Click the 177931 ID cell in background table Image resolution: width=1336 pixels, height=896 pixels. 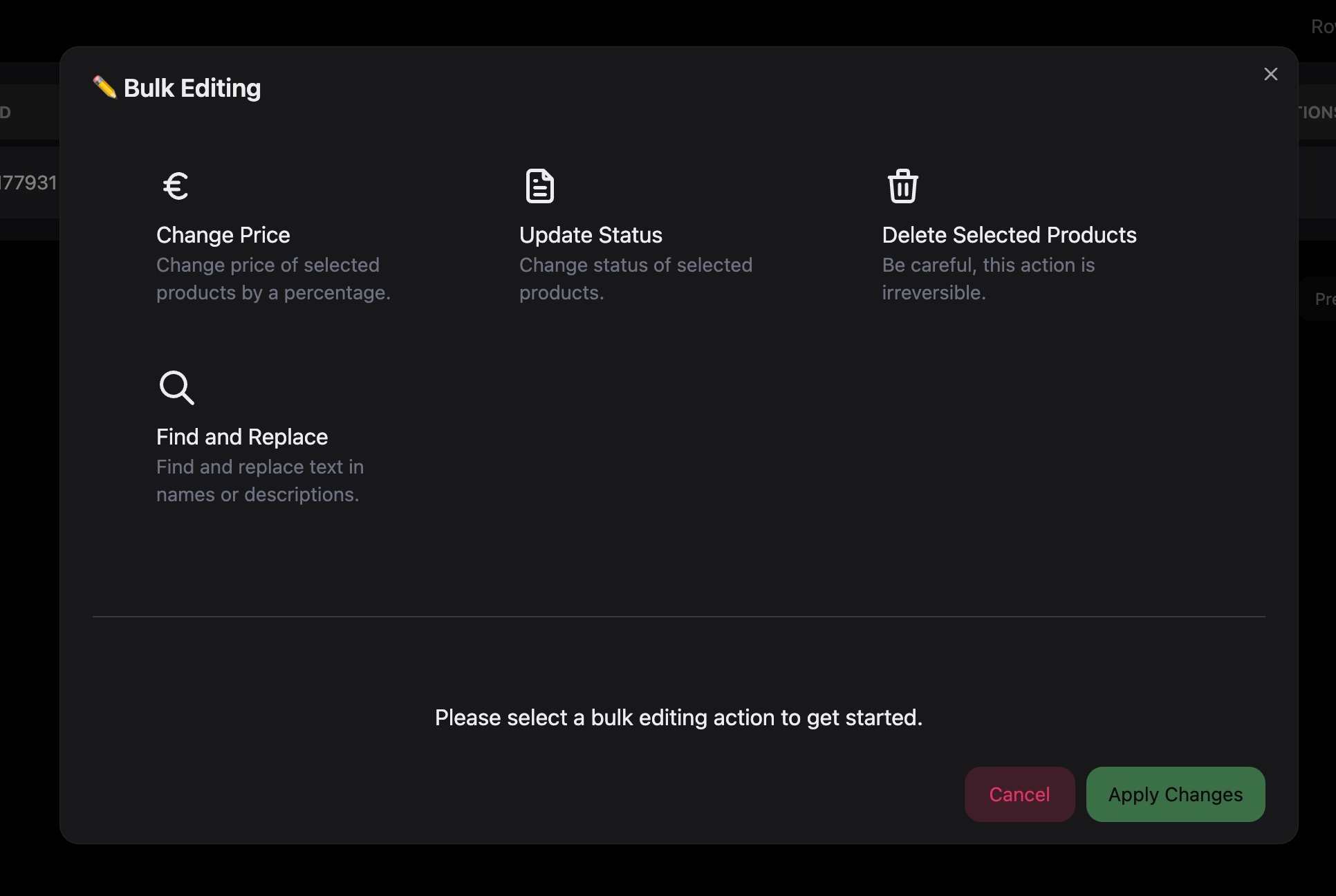coord(29,183)
